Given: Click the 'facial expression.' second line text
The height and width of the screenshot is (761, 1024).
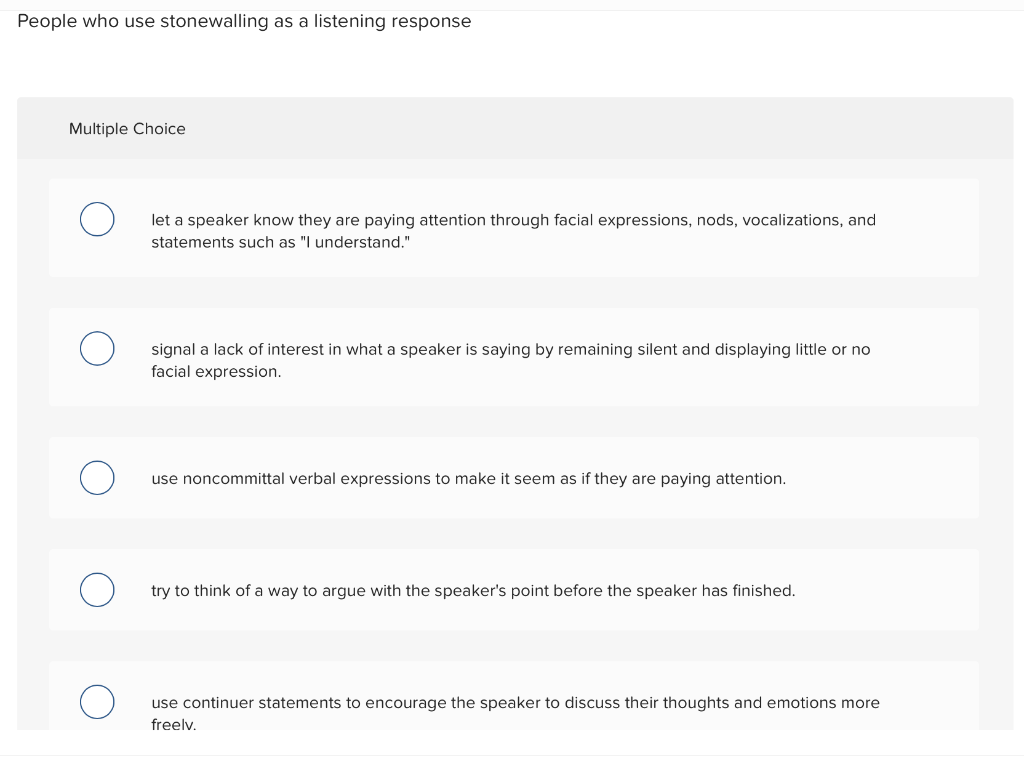Looking at the screenshot, I should pyautogui.click(x=216, y=372).
